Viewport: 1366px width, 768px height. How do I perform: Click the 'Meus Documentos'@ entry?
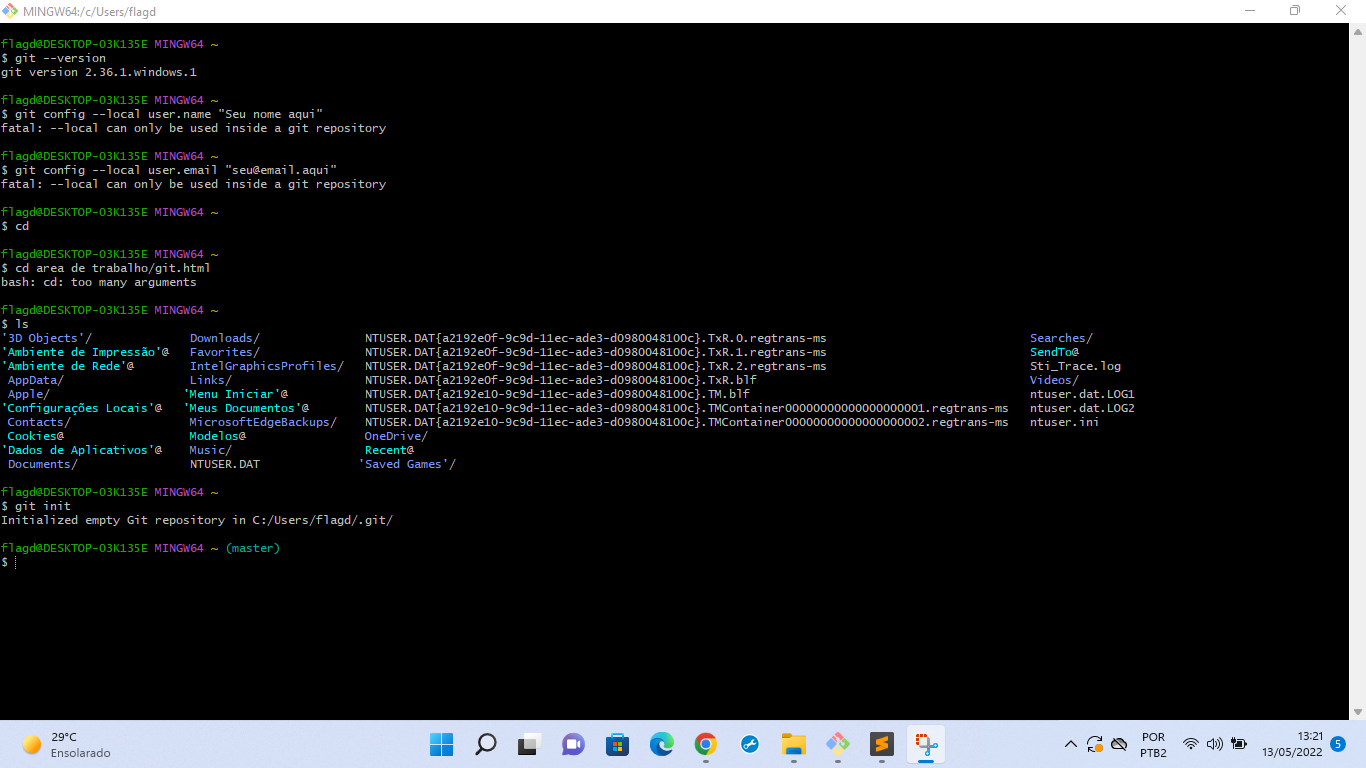click(x=246, y=408)
